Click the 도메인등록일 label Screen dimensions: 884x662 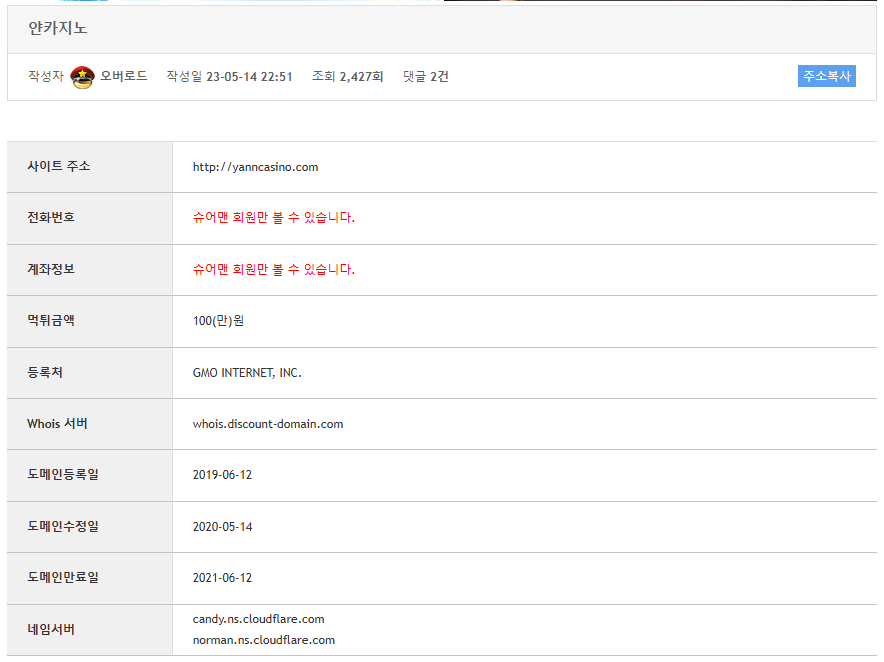point(63,475)
